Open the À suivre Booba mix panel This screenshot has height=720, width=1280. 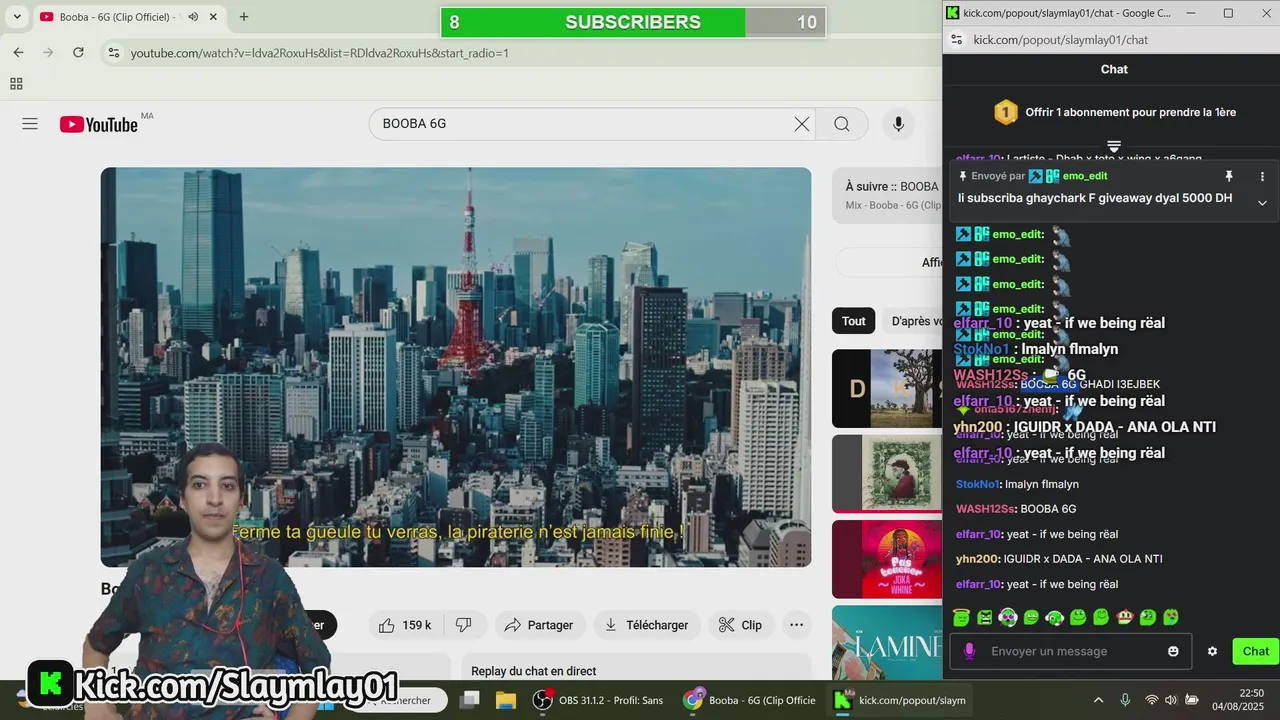(887, 195)
